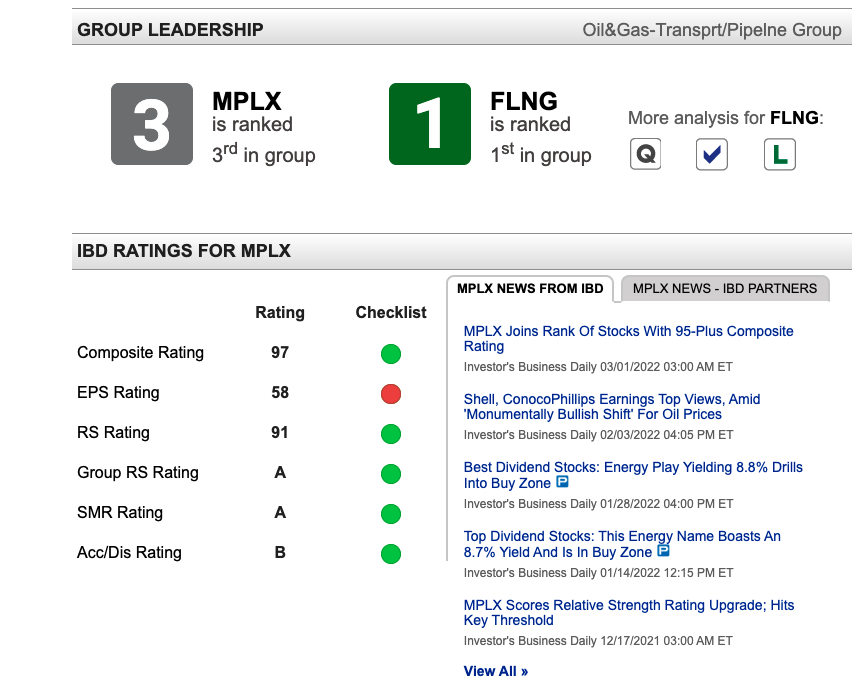856x694 pixels.
Task: Click the RS Rating value 91
Action: coord(280,432)
